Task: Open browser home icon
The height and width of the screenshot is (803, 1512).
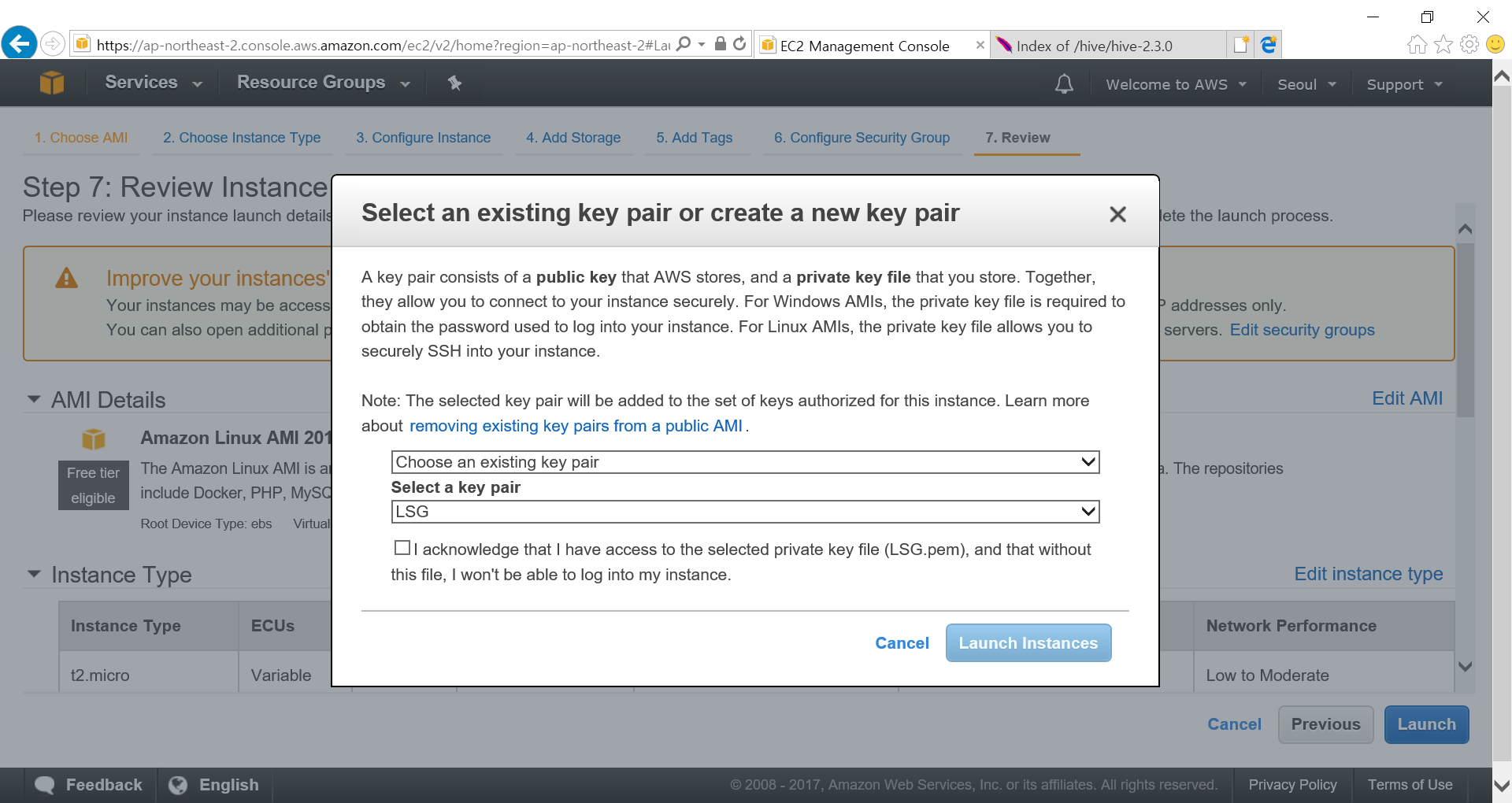Action: (1417, 44)
